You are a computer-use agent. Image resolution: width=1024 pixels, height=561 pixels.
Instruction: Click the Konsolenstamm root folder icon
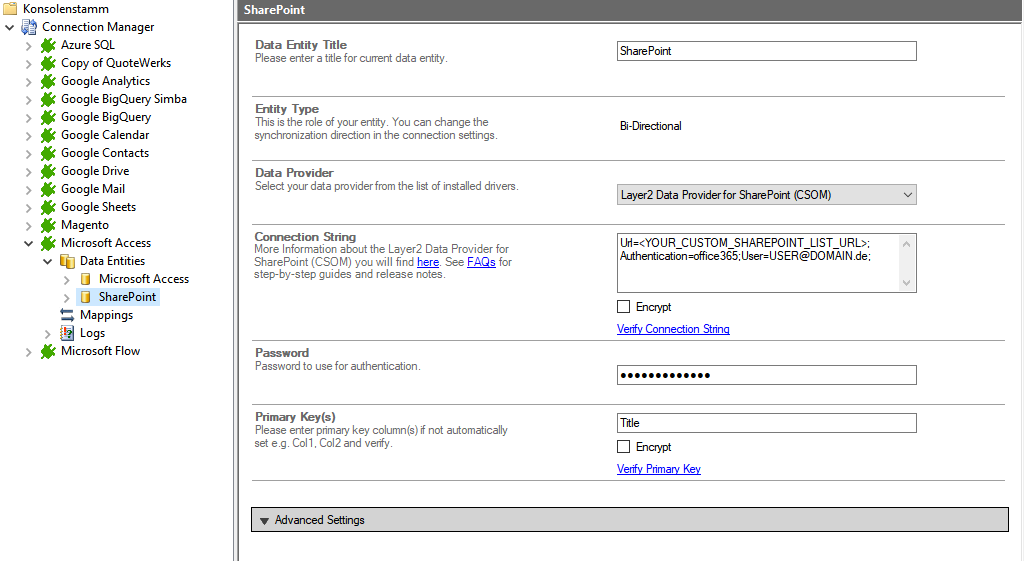[x=10, y=8]
